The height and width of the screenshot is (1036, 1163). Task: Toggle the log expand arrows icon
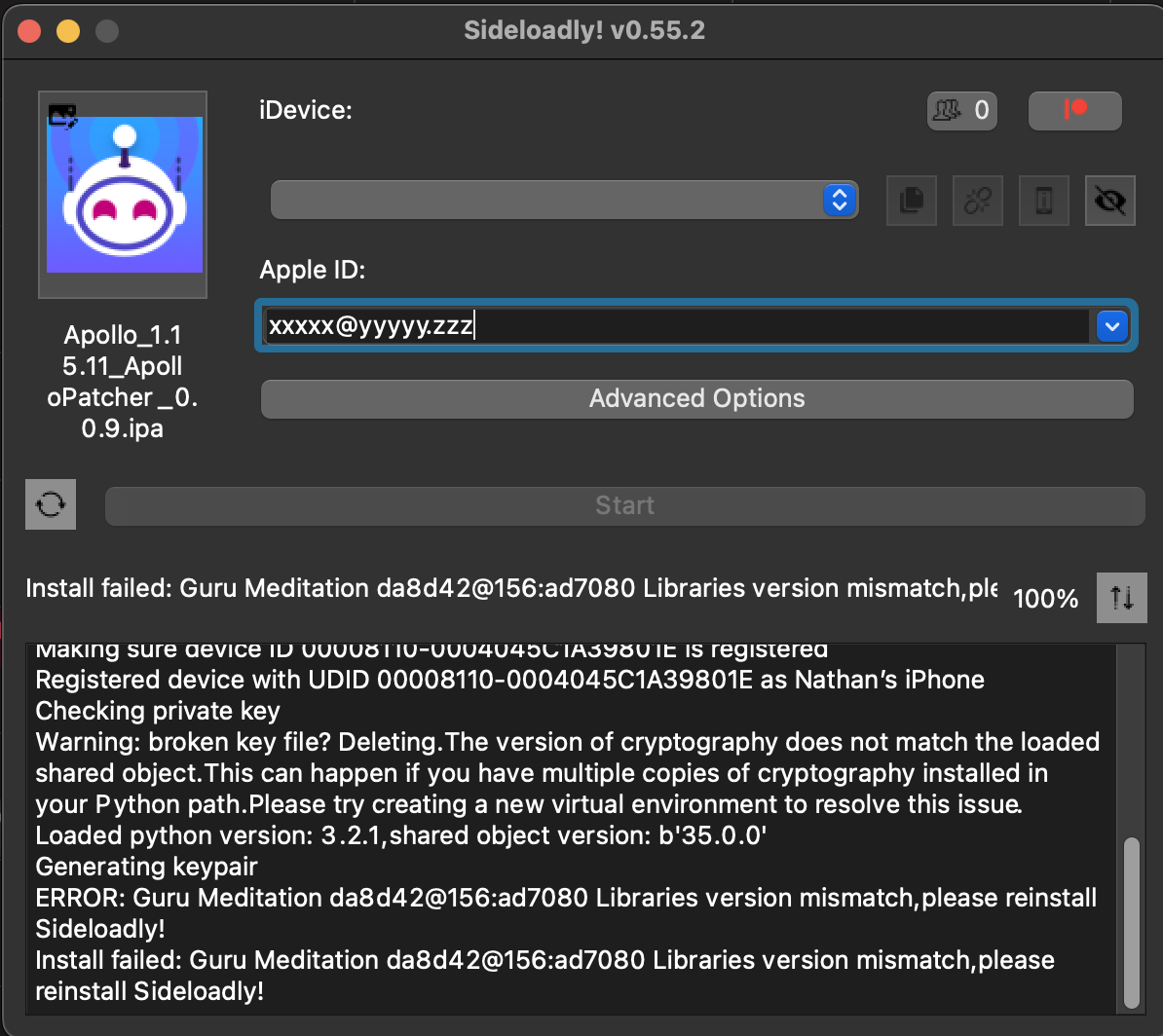point(1121,597)
